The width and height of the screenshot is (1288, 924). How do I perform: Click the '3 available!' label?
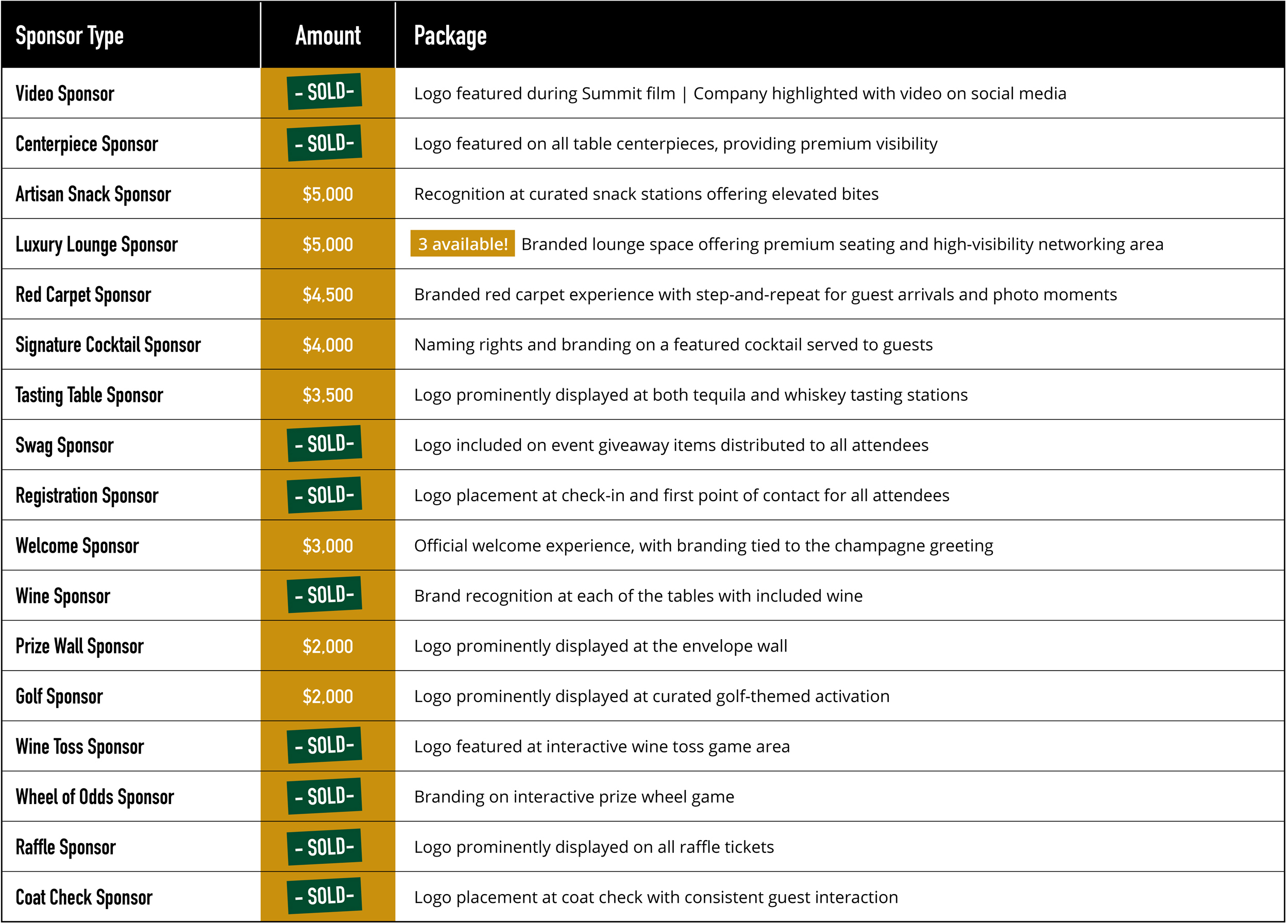(x=463, y=244)
